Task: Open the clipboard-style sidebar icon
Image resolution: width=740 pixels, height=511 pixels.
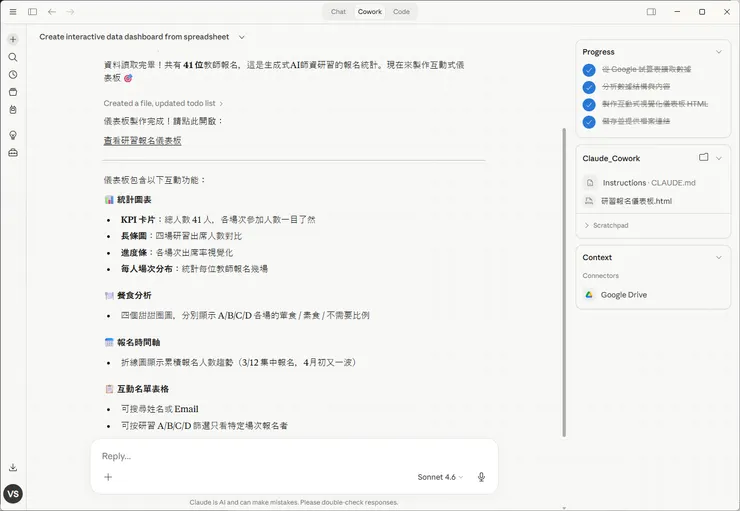Action: (13, 109)
